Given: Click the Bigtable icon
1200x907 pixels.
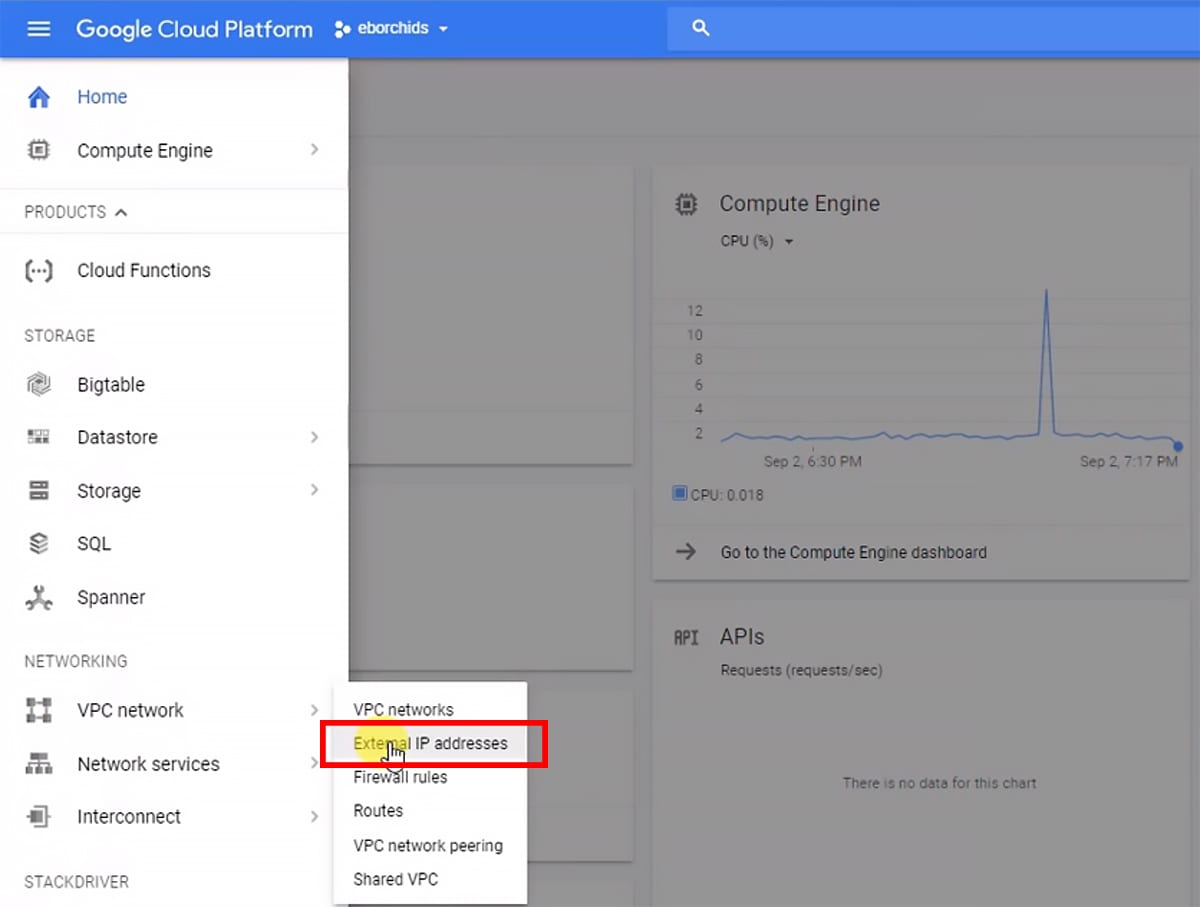Looking at the screenshot, I should tap(38, 384).
